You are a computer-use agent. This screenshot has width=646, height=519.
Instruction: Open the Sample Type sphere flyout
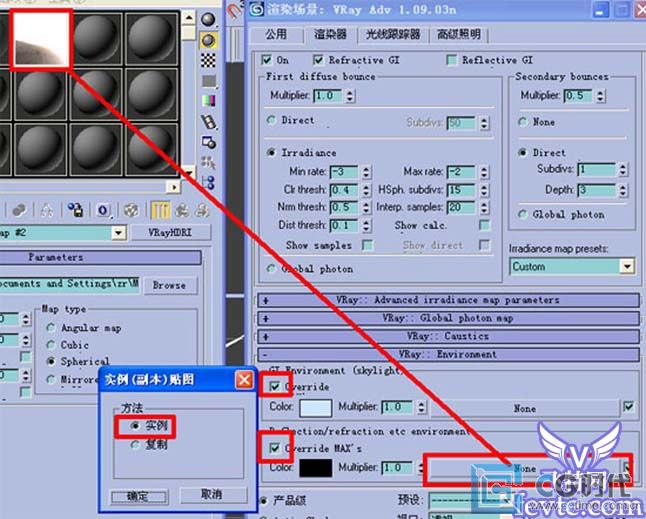pyautogui.click(x=208, y=19)
